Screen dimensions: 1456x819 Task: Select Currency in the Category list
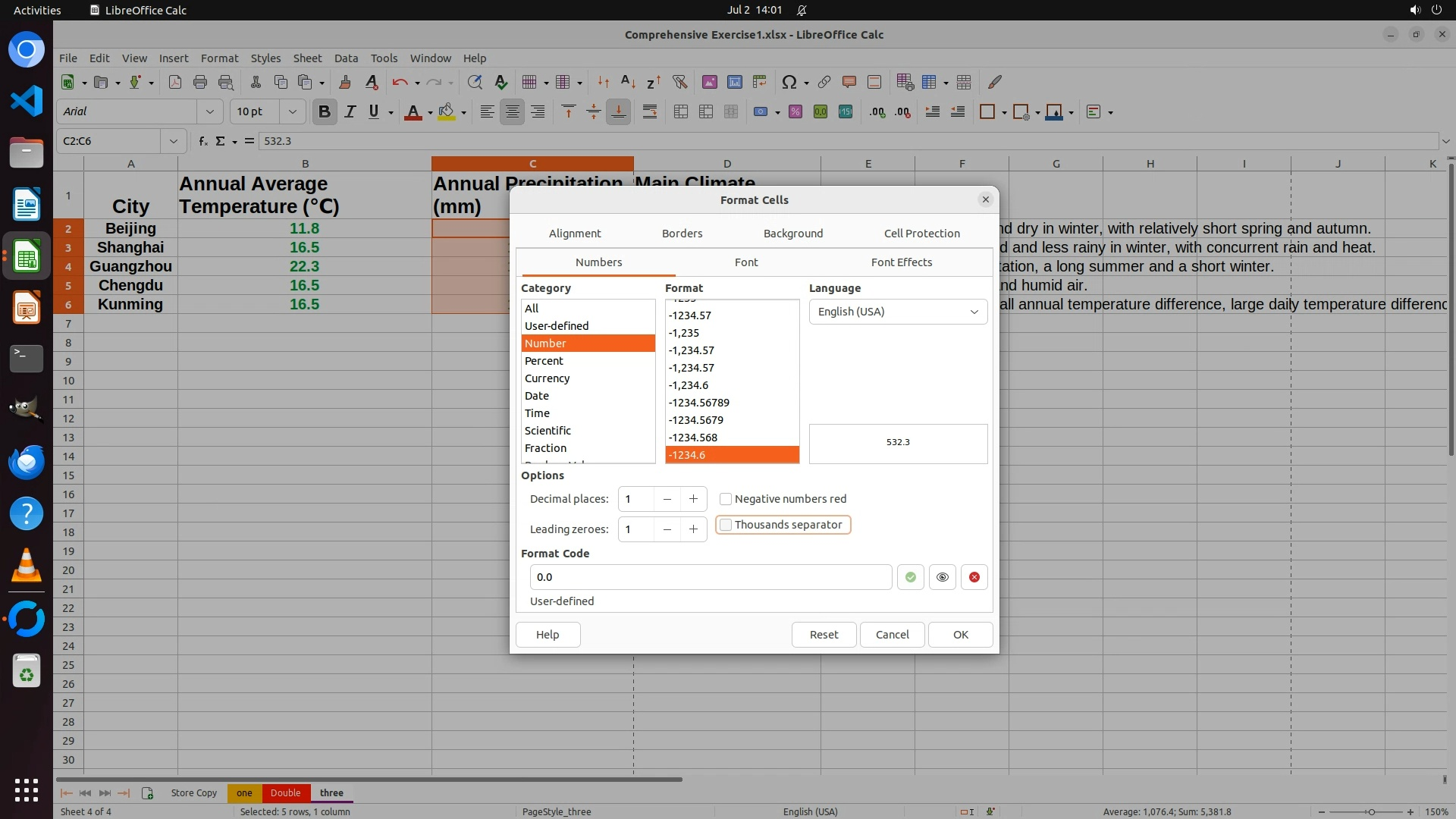547,378
